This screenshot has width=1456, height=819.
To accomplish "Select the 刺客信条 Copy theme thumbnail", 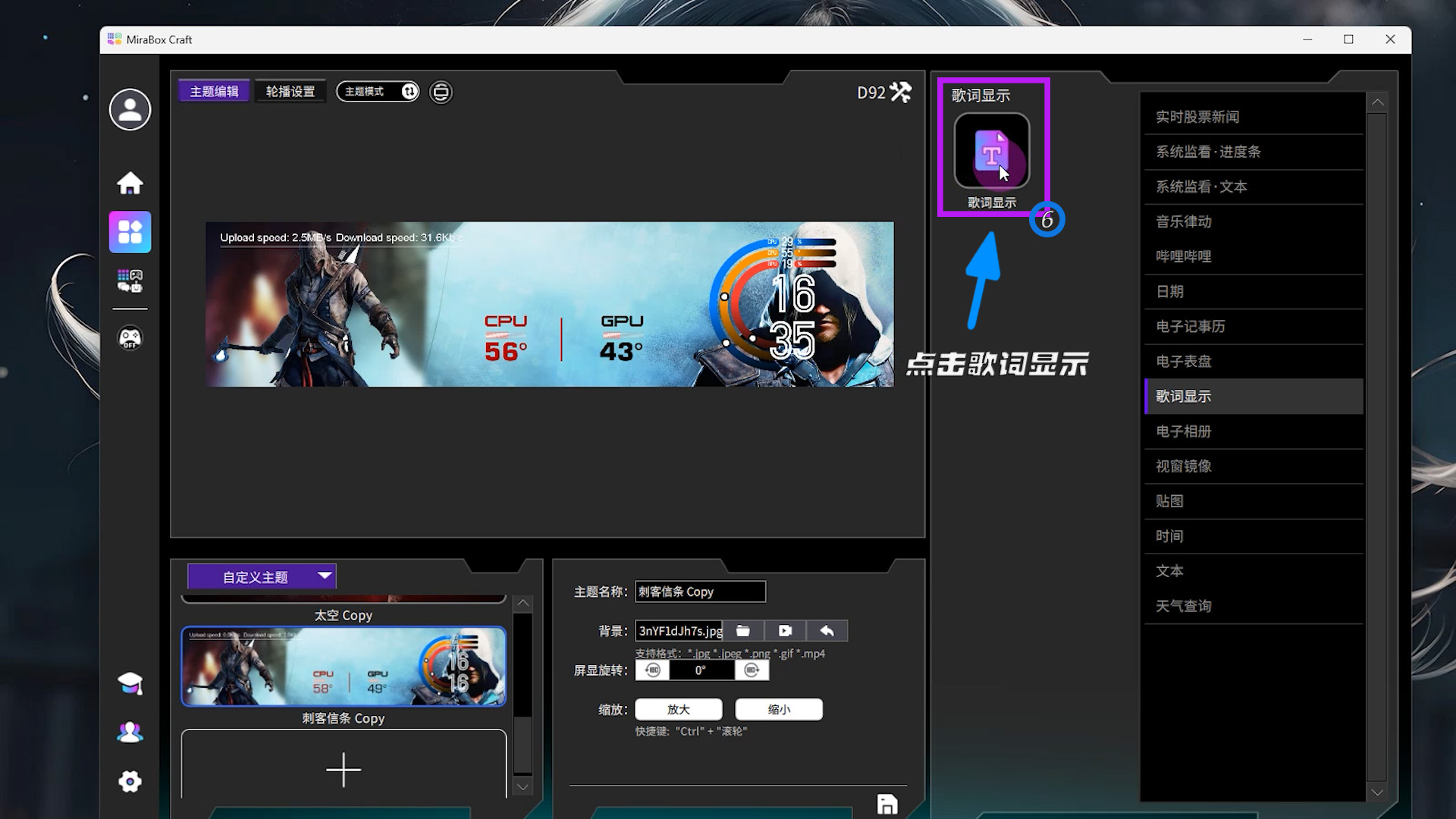I will point(344,667).
